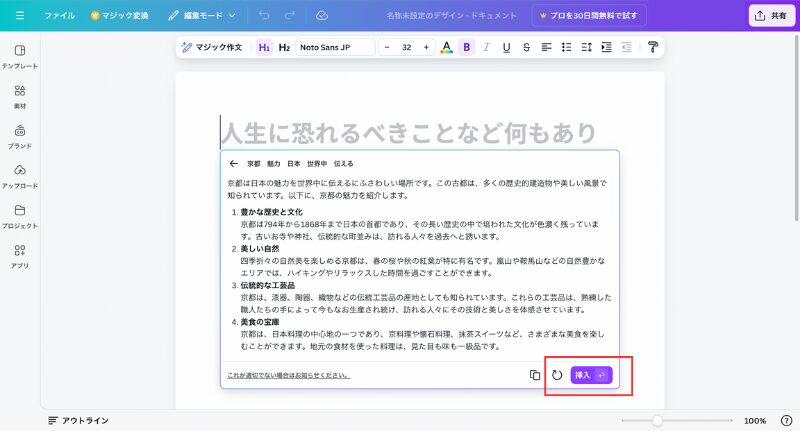Click the back arrow in Magic Write panel
Screen dimensions: 800x431
tap(234, 163)
